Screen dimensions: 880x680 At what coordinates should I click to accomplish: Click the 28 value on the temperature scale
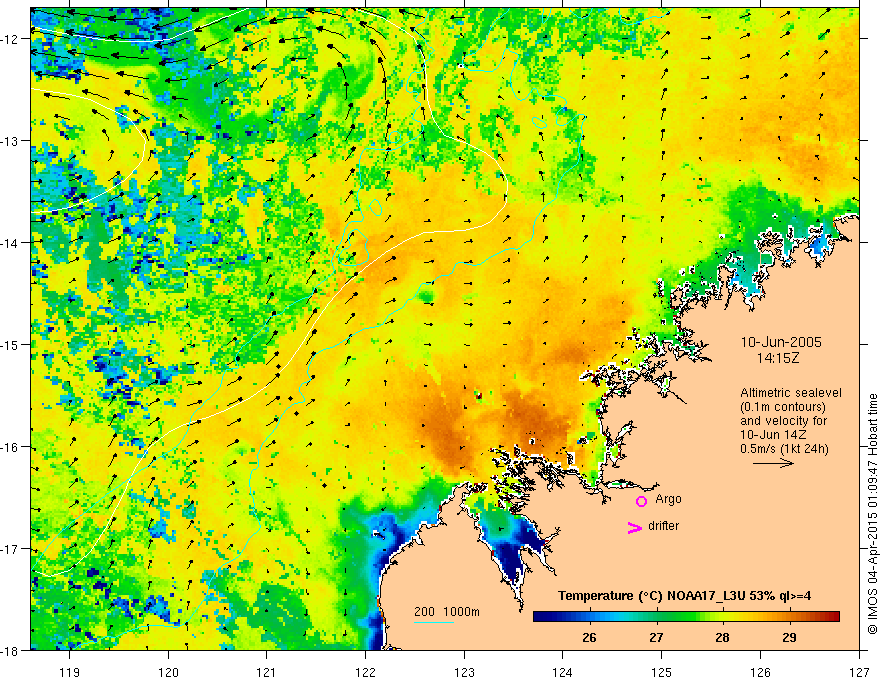click(722, 637)
